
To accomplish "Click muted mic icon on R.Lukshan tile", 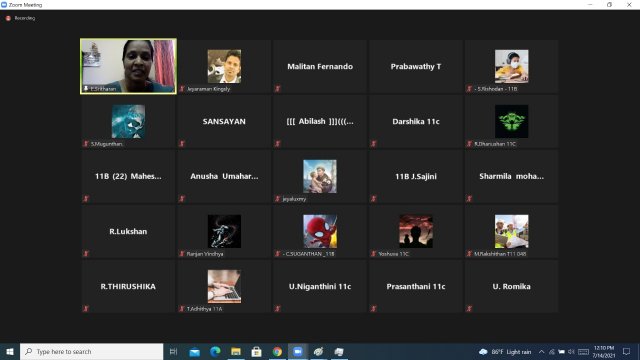I will pyautogui.click(x=86, y=253).
